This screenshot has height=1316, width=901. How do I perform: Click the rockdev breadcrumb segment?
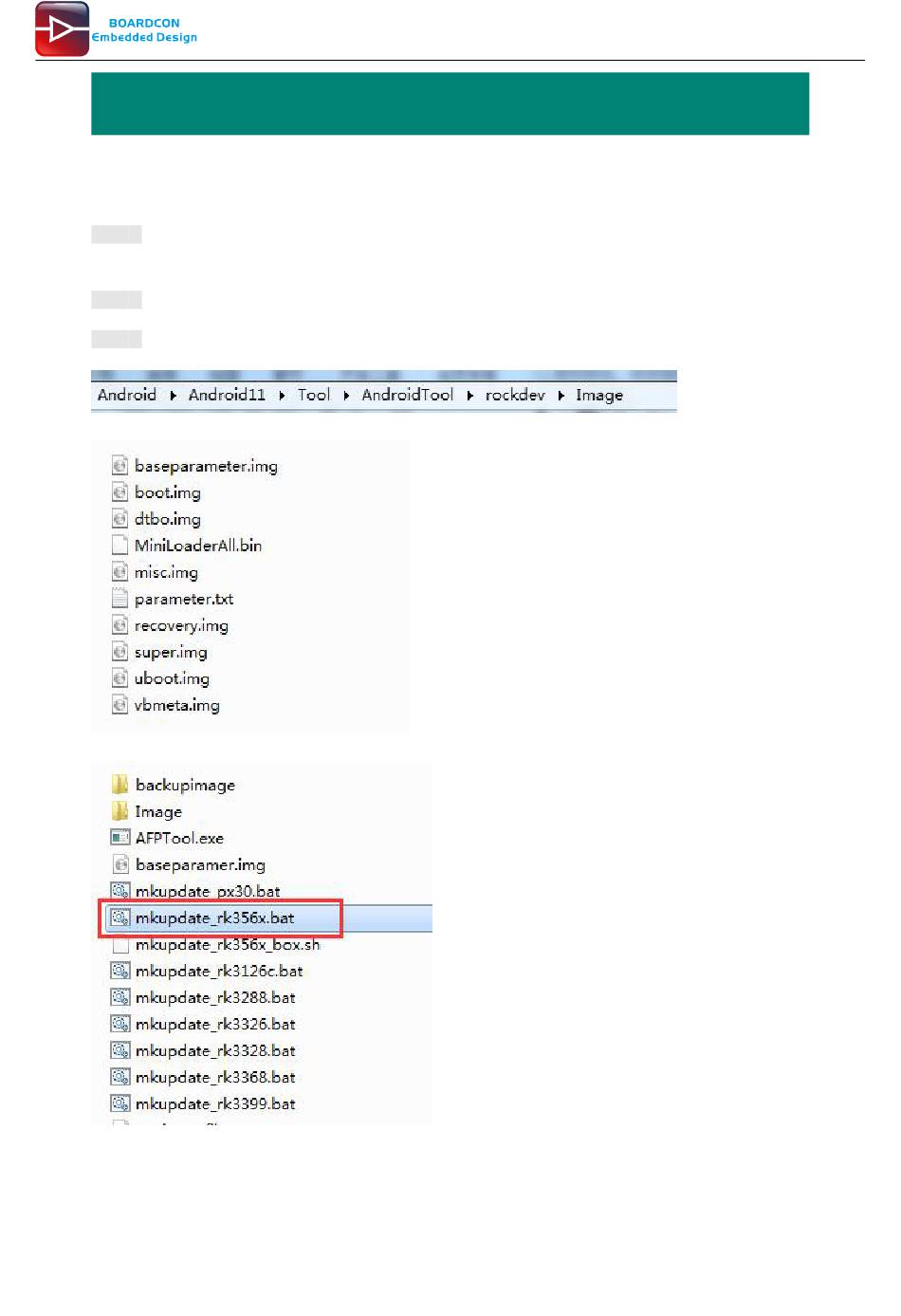[515, 395]
